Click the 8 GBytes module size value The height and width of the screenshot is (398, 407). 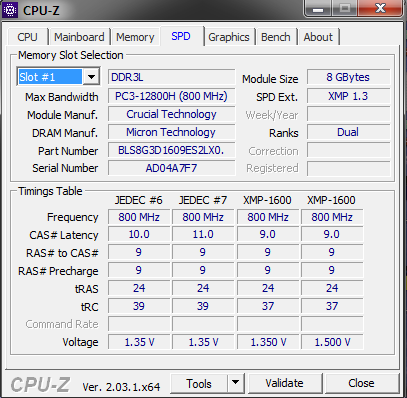tap(348, 77)
